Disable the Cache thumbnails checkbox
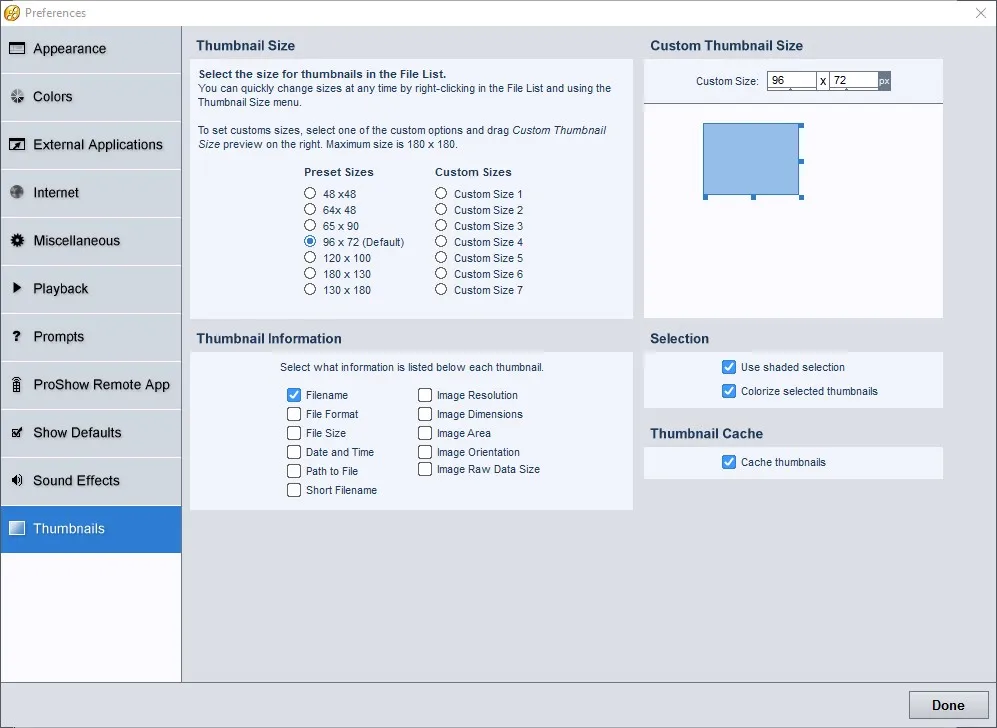This screenshot has width=997, height=728. coord(729,462)
